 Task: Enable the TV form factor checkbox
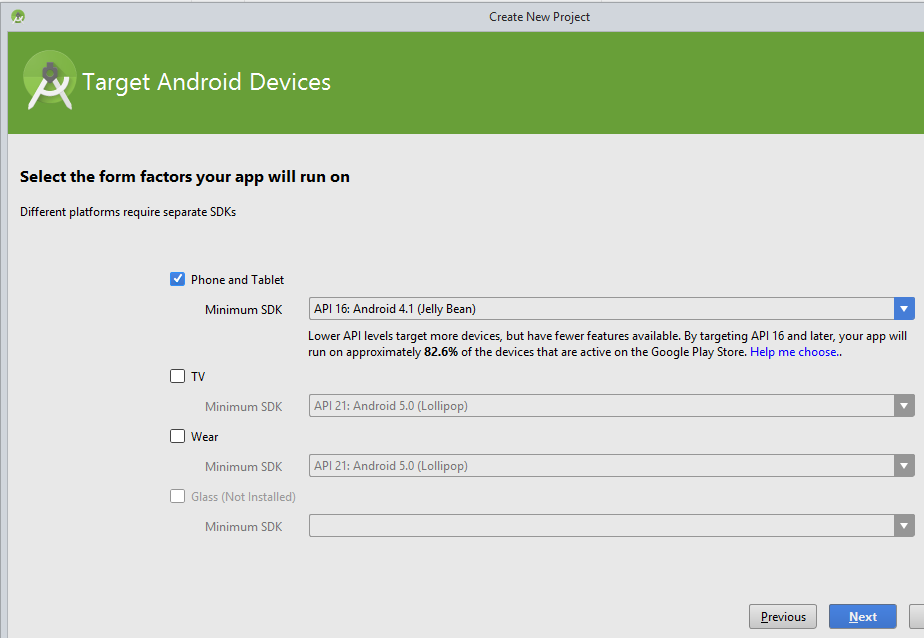[178, 376]
